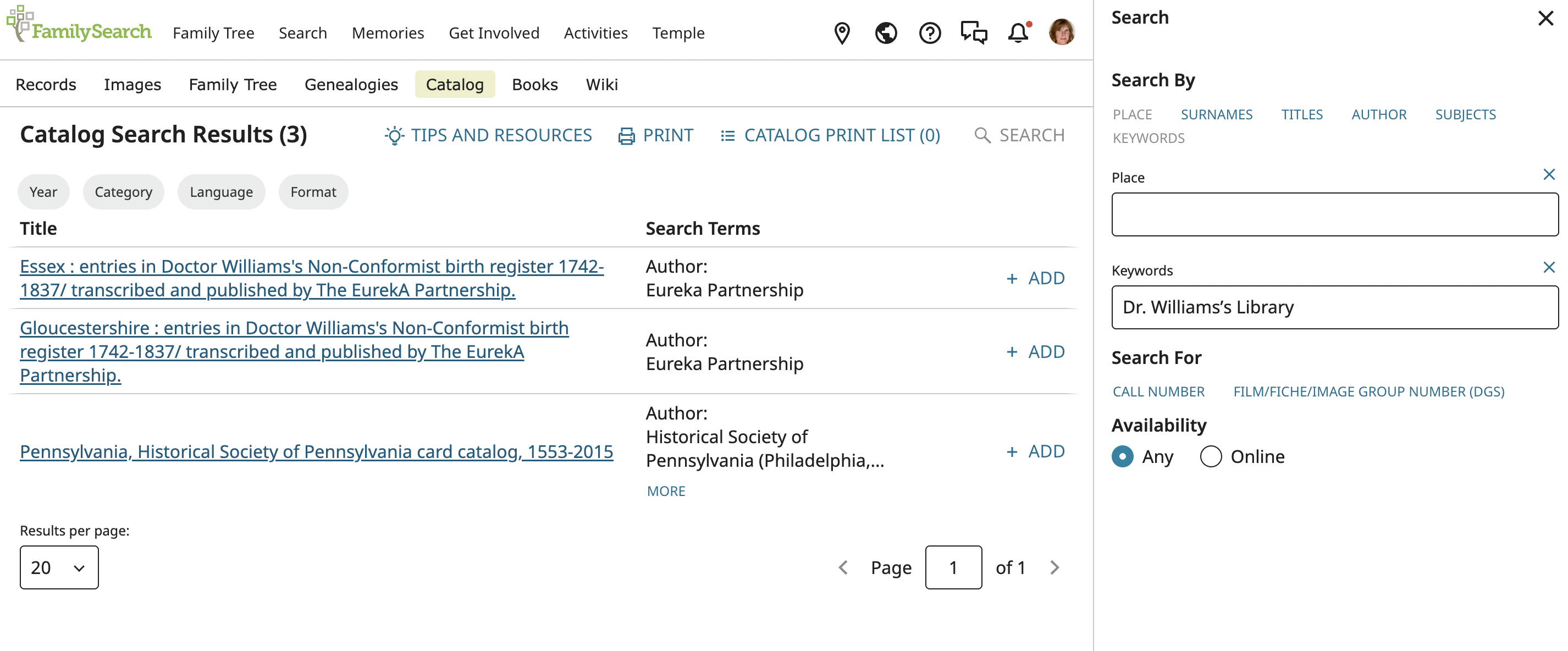The width and height of the screenshot is (1568, 651).
Task: Open the globe language icon
Action: [886, 33]
